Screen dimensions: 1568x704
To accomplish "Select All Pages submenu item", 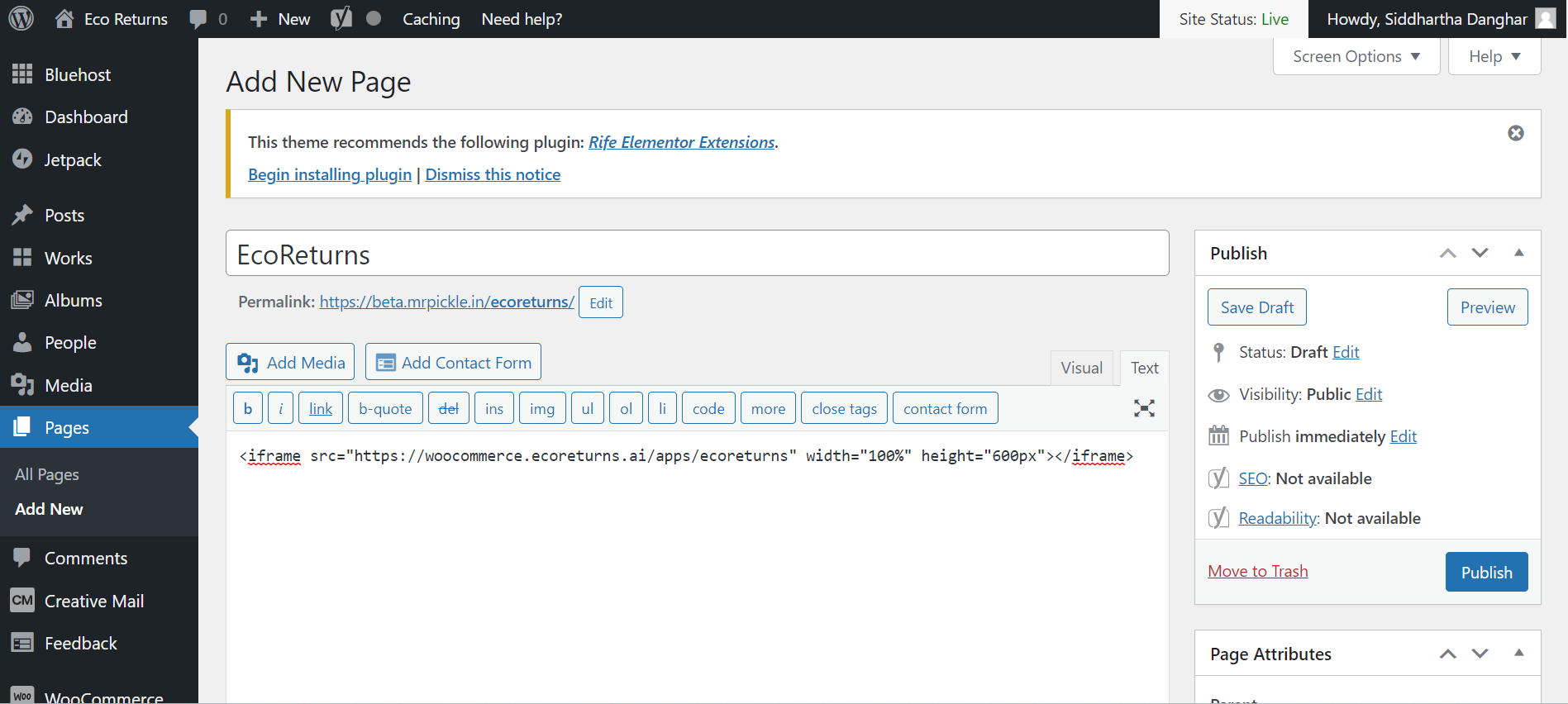I will tap(47, 474).
